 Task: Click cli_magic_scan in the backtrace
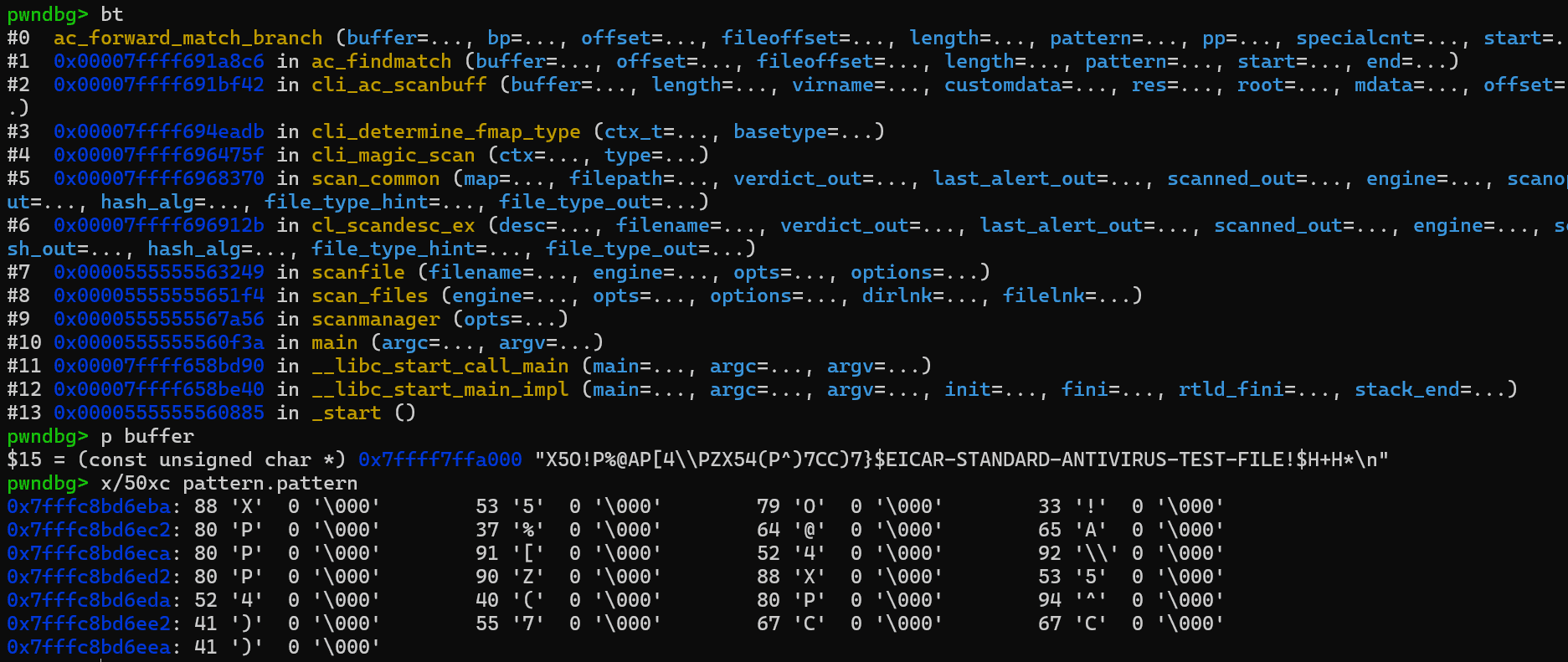click(393, 156)
